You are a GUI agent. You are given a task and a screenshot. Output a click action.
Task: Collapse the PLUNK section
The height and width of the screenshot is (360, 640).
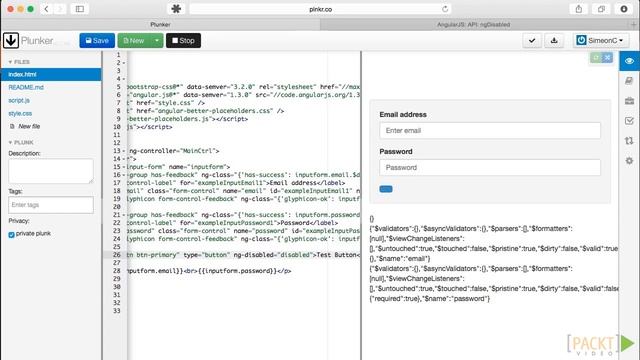click(x=21, y=142)
